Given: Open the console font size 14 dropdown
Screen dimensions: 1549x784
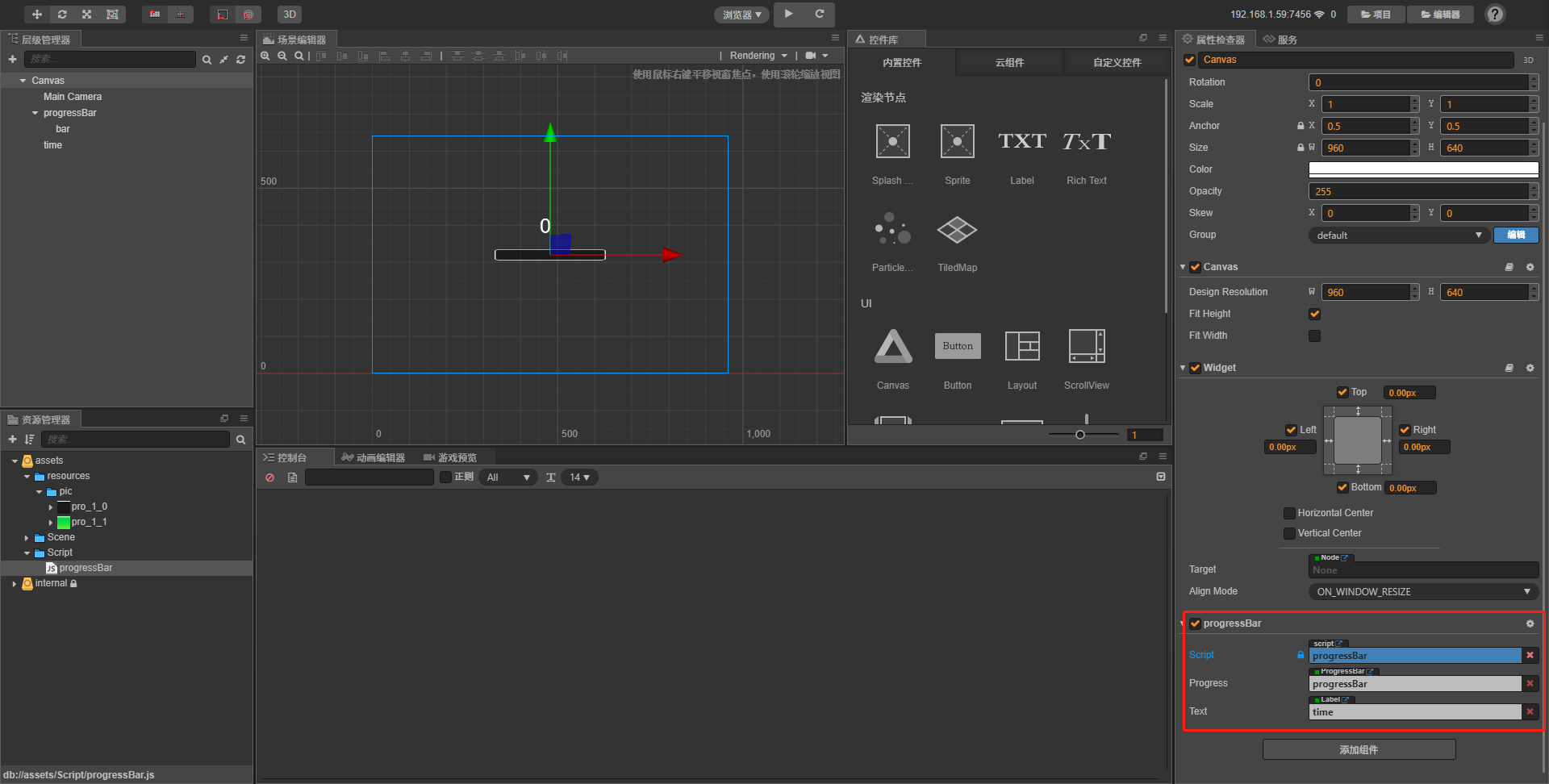Looking at the screenshot, I should point(579,477).
